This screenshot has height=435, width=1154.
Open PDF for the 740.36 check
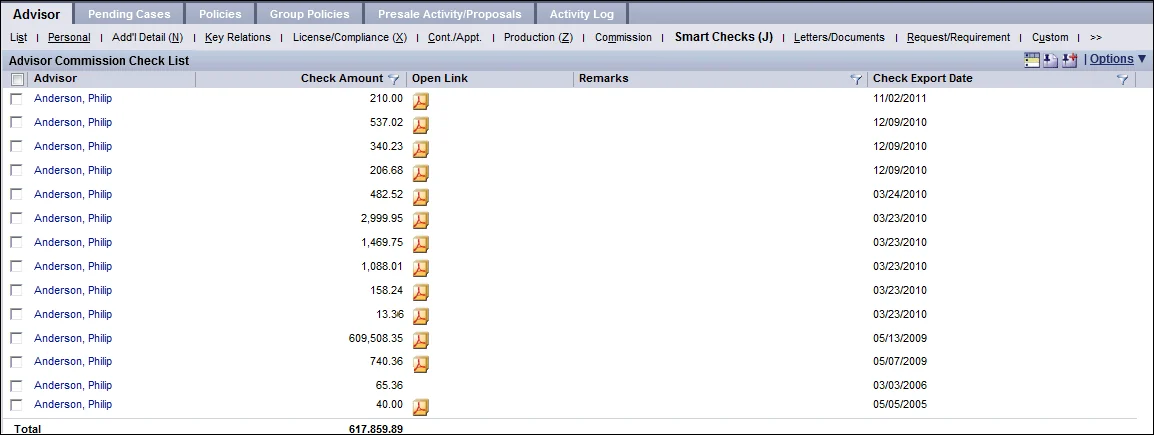pos(420,364)
